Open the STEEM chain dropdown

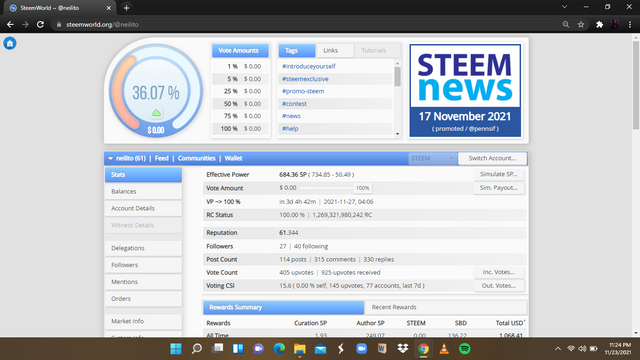point(432,158)
